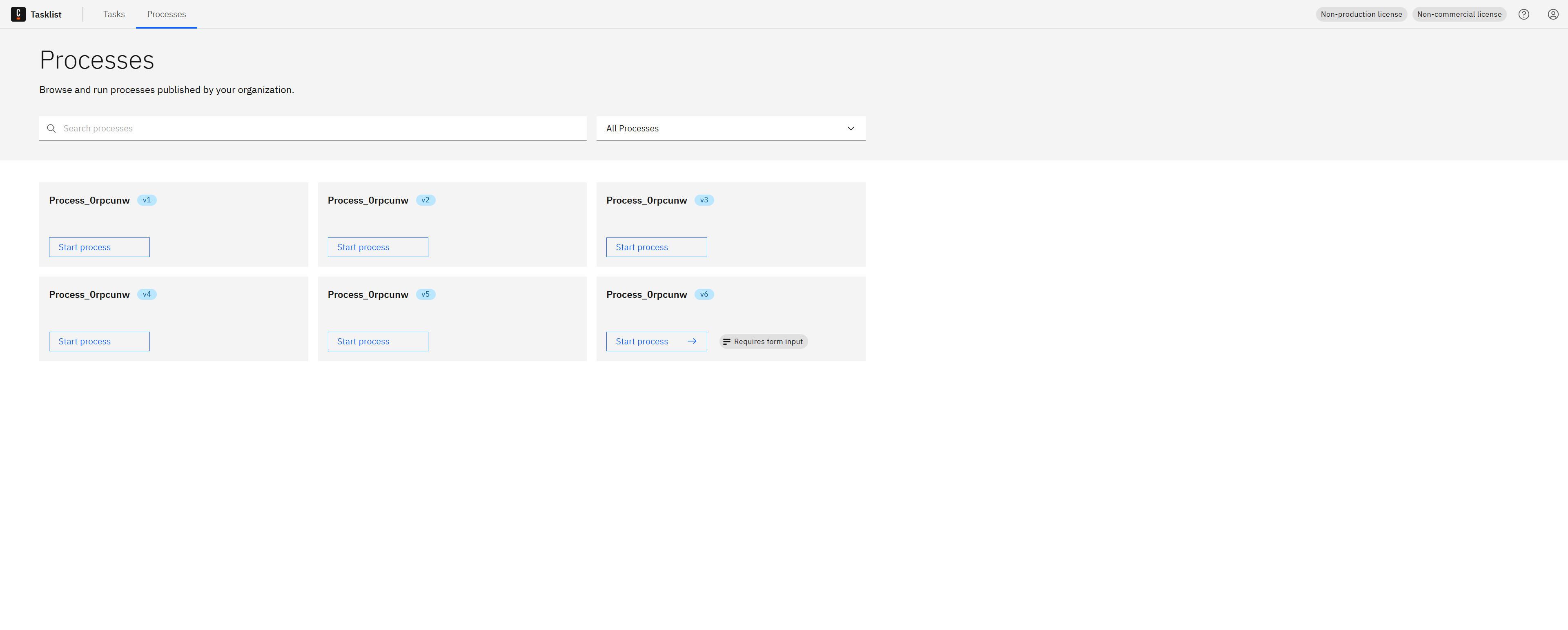Start process for Process_0rpcunw v3

coord(656,247)
